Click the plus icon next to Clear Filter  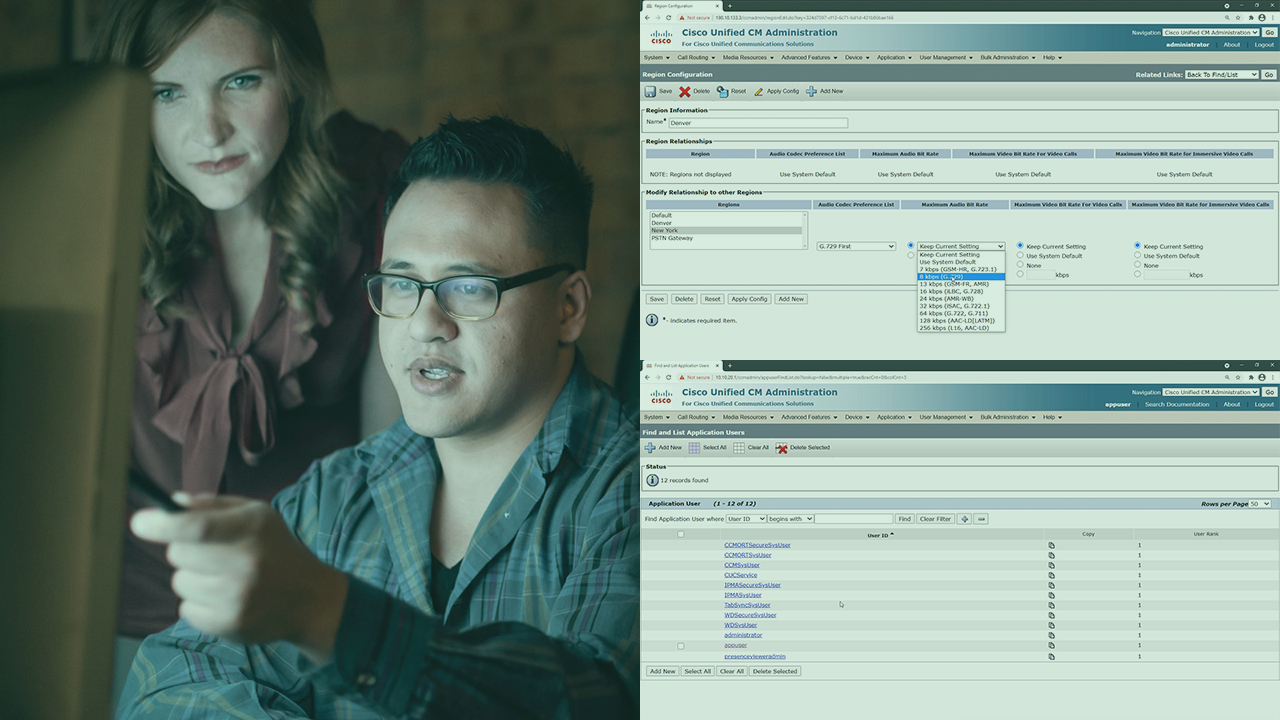pos(964,519)
